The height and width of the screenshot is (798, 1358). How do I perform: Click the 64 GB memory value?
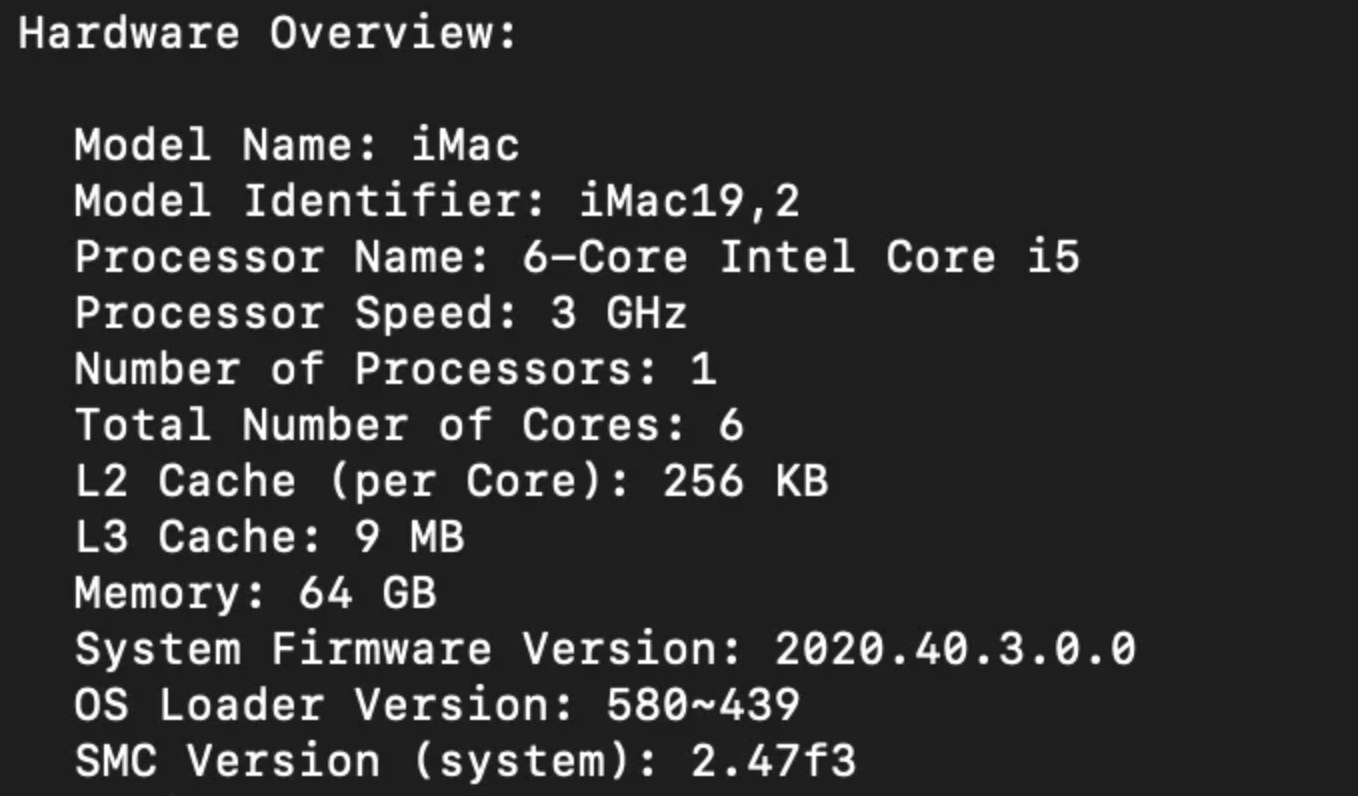(368, 594)
